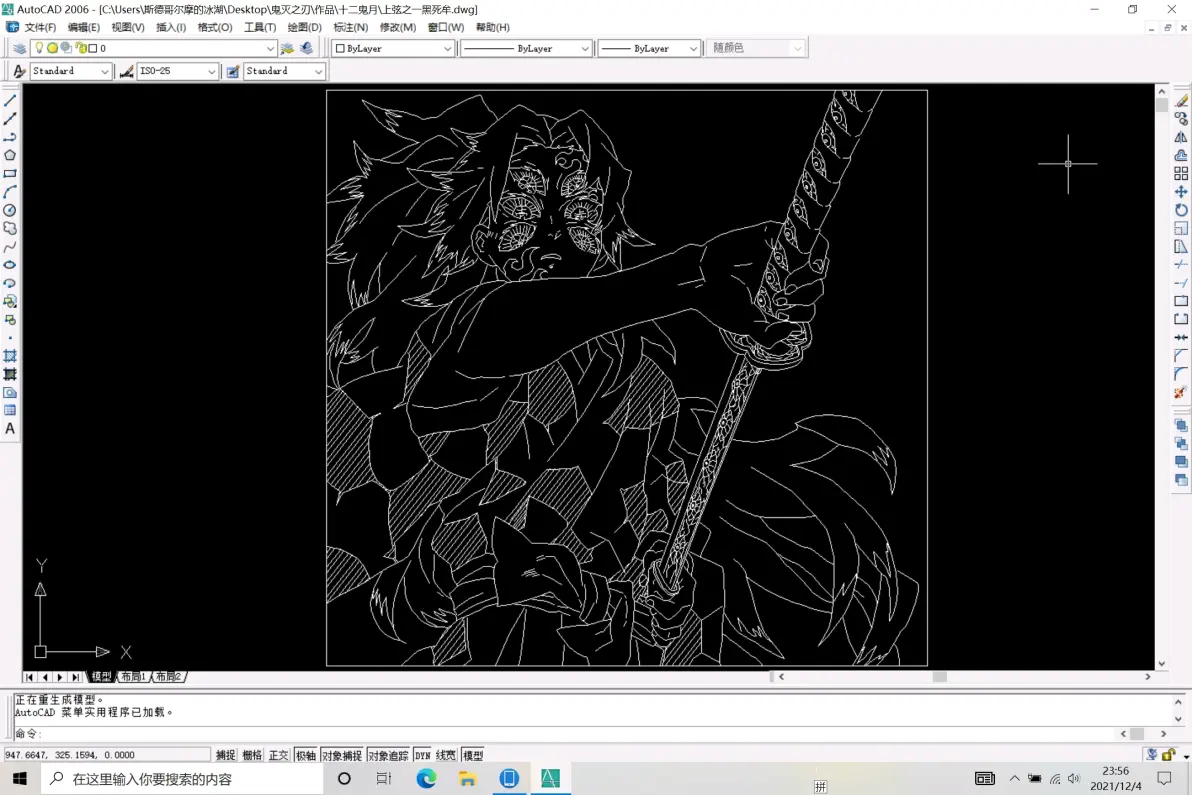1192x795 pixels.
Task: Select the Ellipse tool
Action: tap(10, 265)
